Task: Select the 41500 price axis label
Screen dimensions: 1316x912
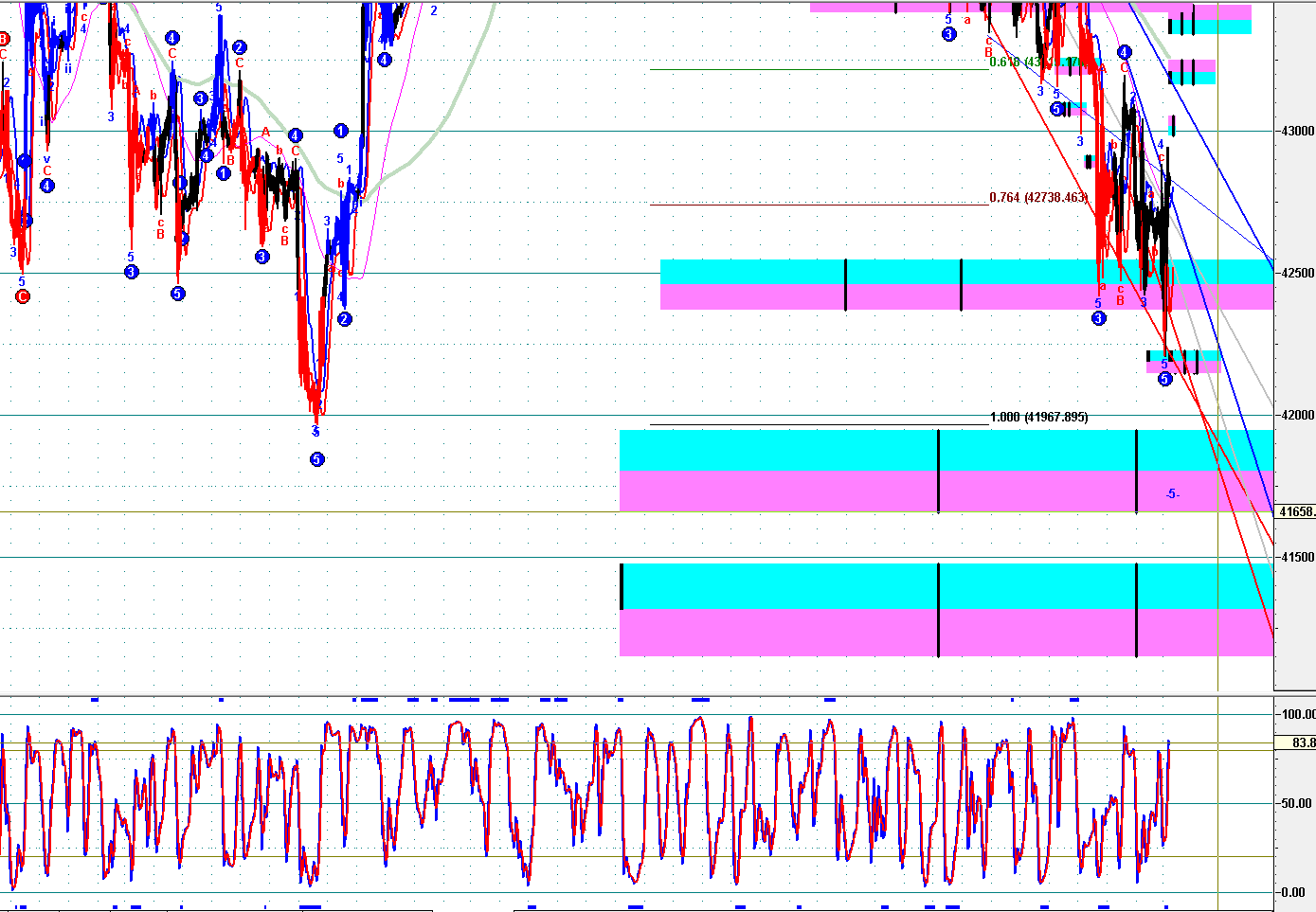Action: click(x=1297, y=558)
